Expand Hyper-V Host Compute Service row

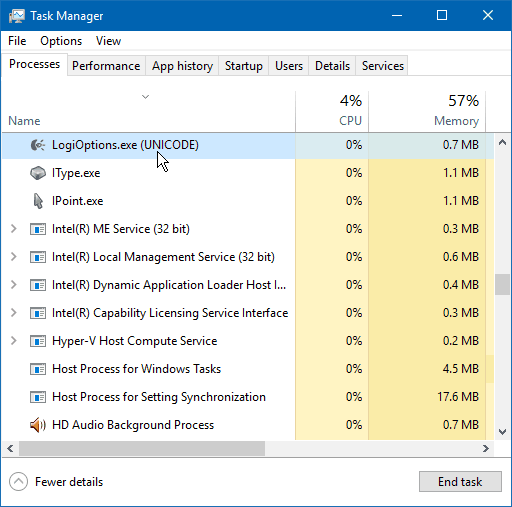pos(13,341)
